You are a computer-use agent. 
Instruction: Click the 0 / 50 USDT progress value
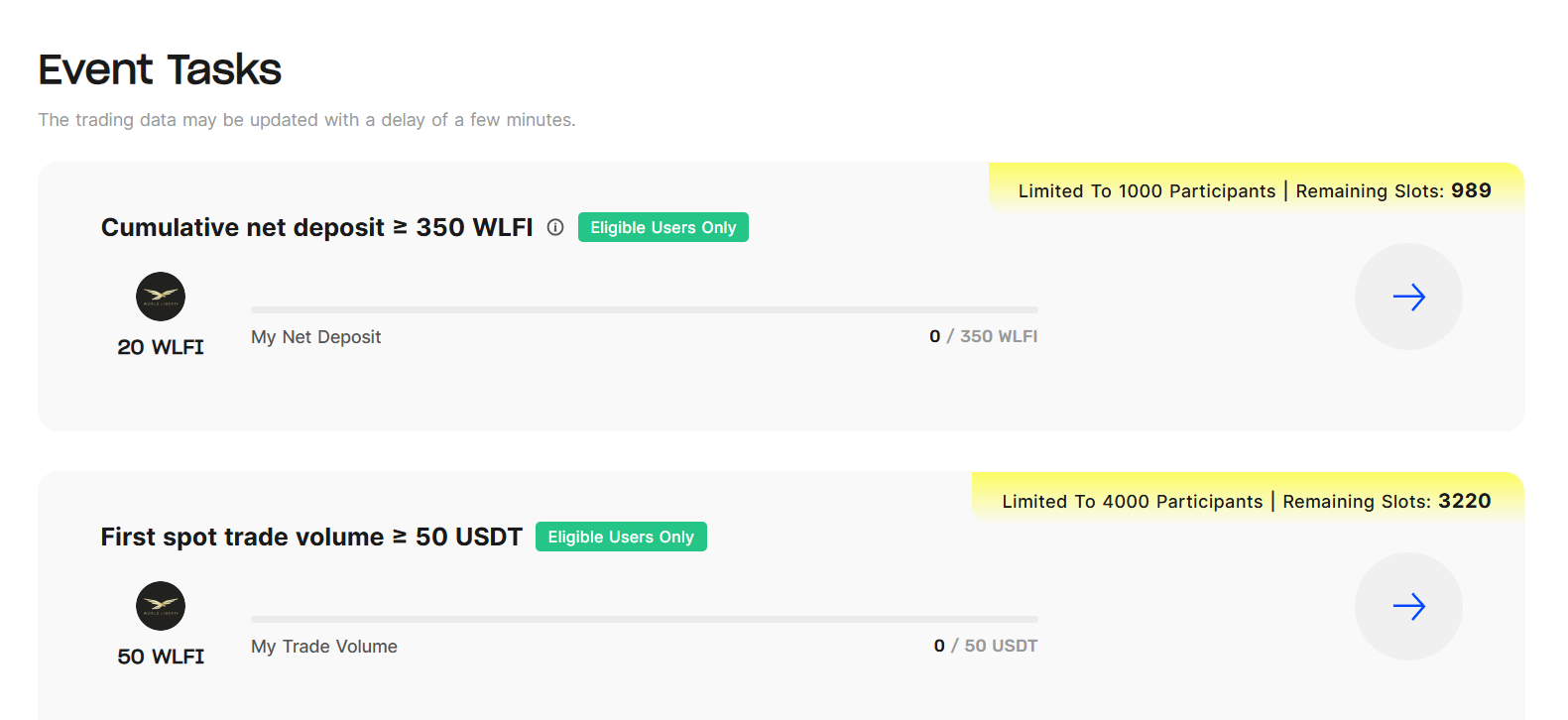pos(985,646)
